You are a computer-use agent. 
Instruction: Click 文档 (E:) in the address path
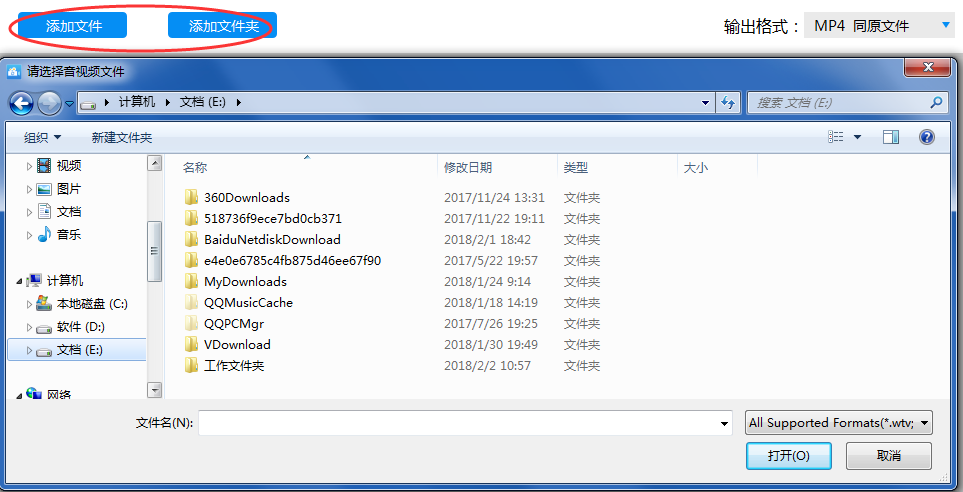[203, 102]
